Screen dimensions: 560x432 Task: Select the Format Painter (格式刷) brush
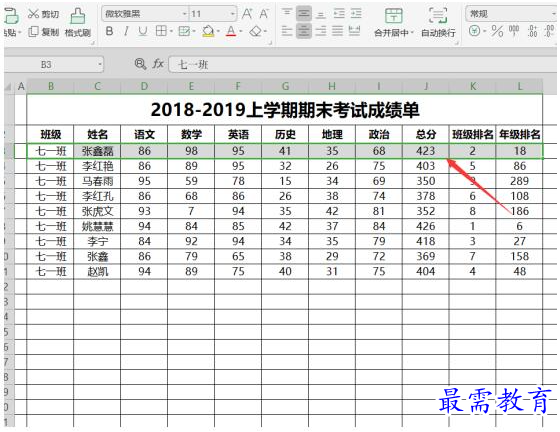coord(78,16)
